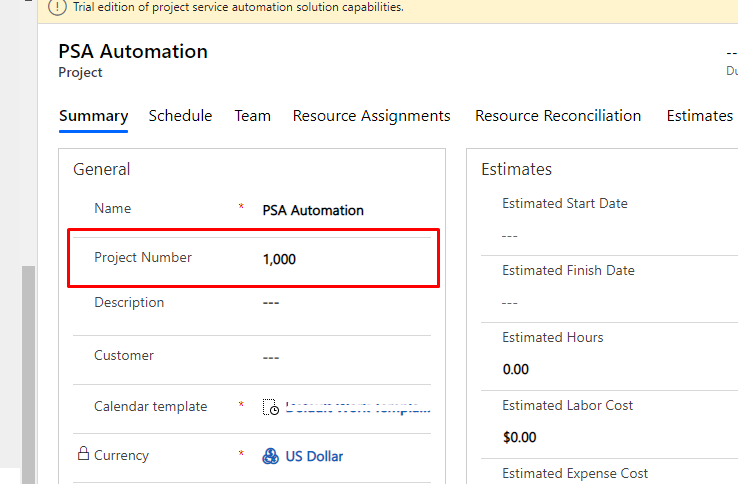Click the calendar template clock icon

270,407
